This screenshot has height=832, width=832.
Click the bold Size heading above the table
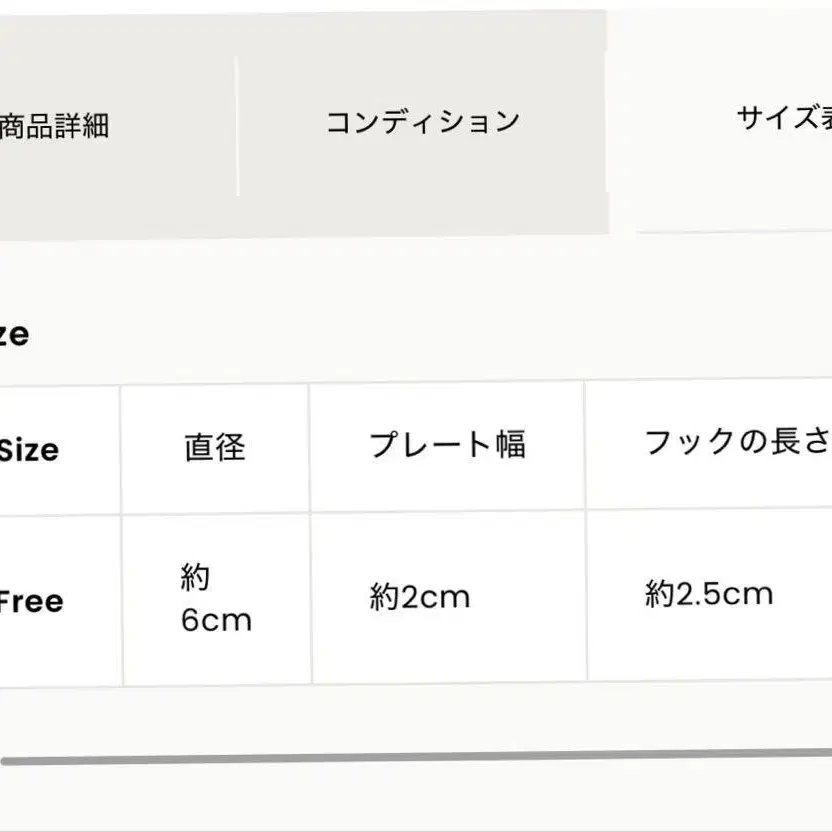coord(14,334)
